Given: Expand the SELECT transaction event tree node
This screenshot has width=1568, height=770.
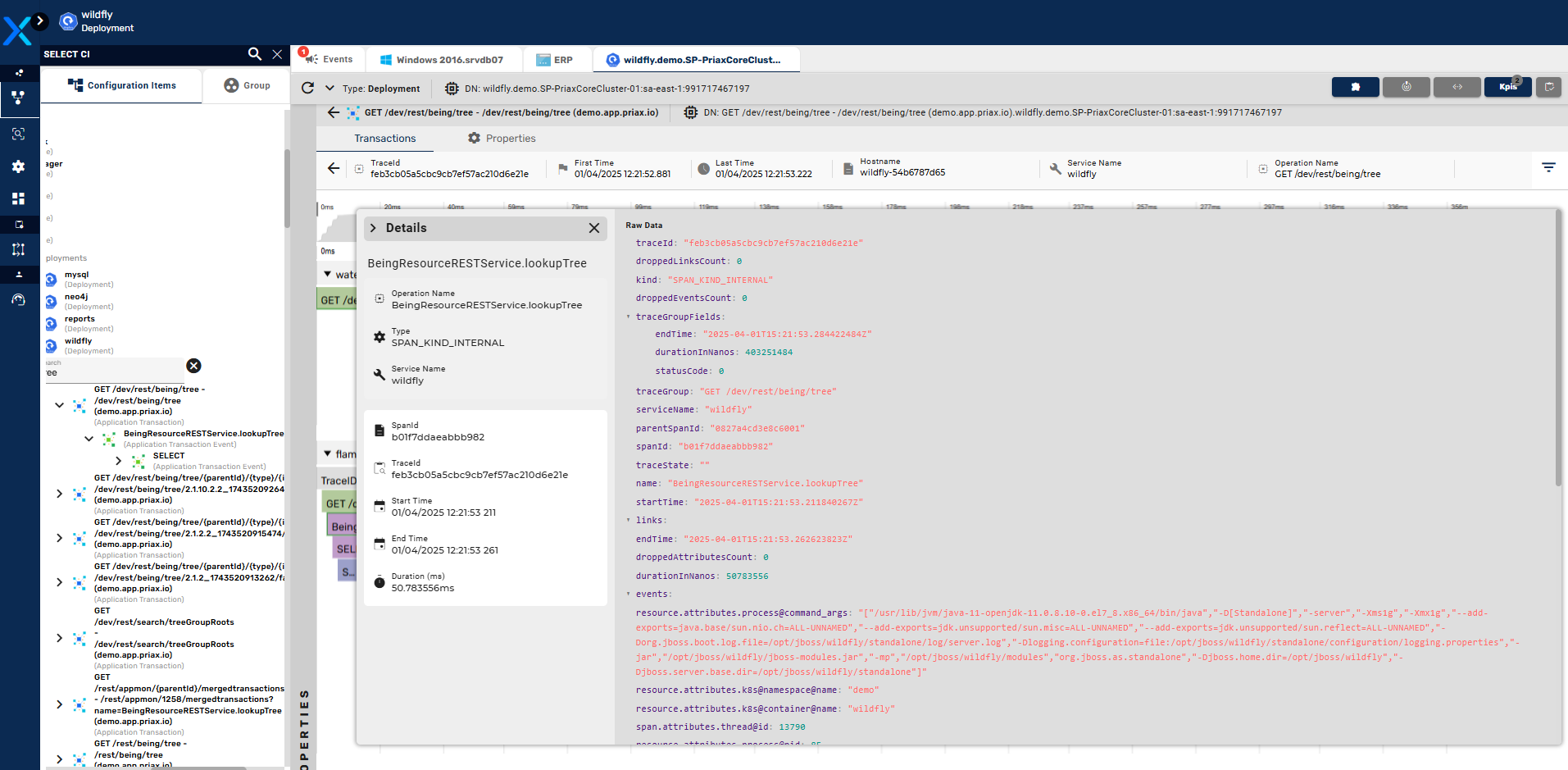Looking at the screenshot, I should 118,461.
